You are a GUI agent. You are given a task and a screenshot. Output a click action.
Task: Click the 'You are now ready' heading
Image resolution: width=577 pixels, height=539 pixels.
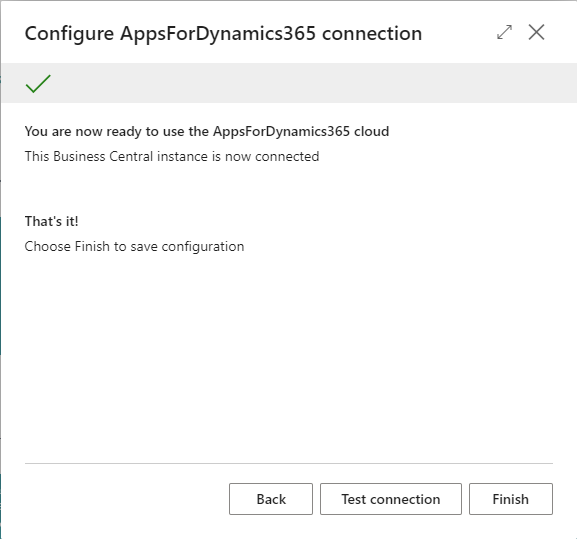tap(207, 131)
